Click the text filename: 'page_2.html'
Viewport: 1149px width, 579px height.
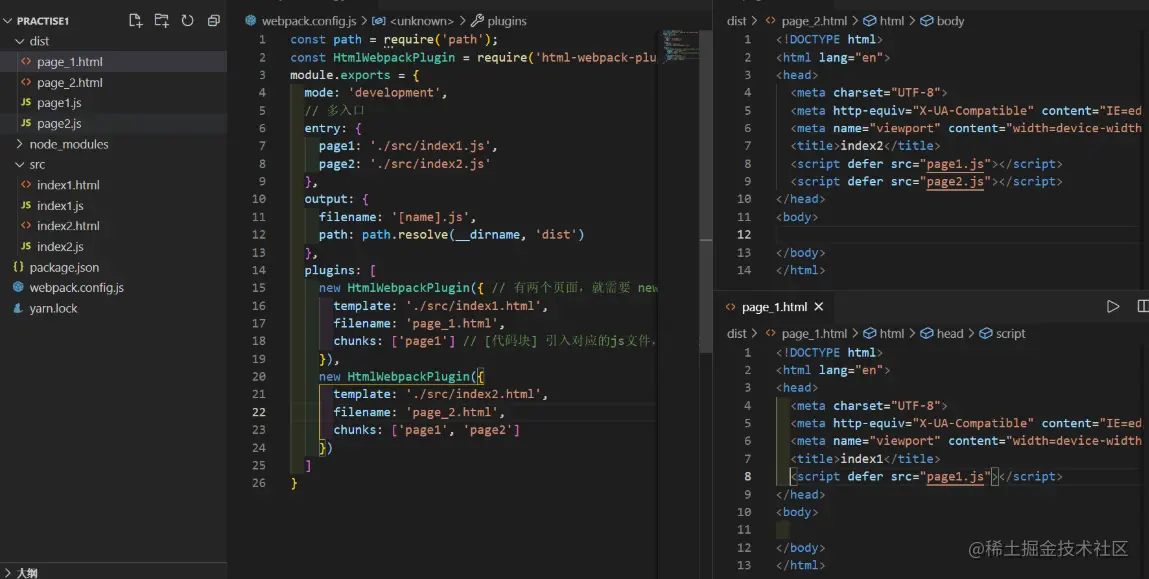coord(418,412)
